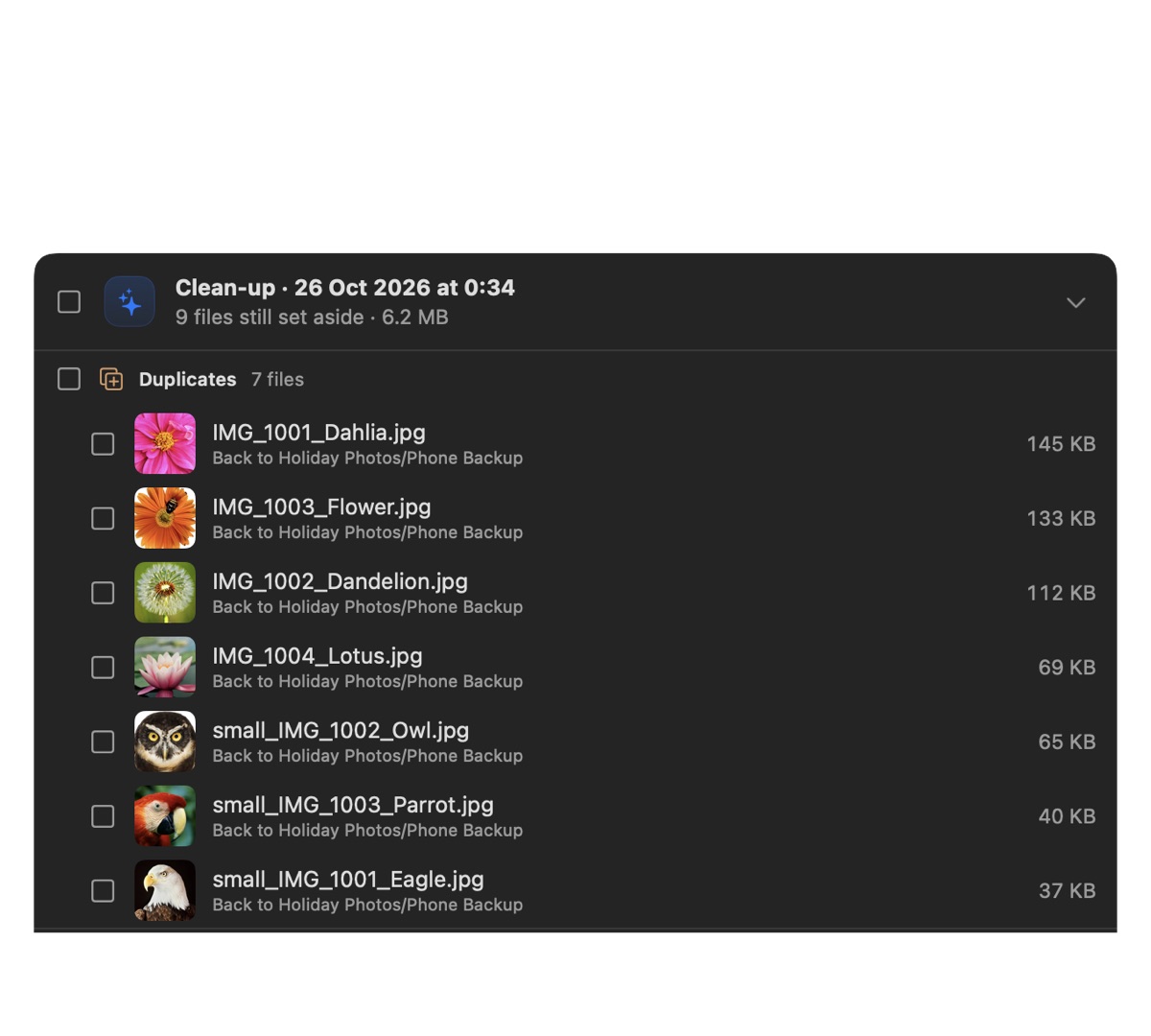Click the restore path under IMG_1004_Lotus.jpg
Screen dimensions: 1151x1036
[x=367, y=682]
